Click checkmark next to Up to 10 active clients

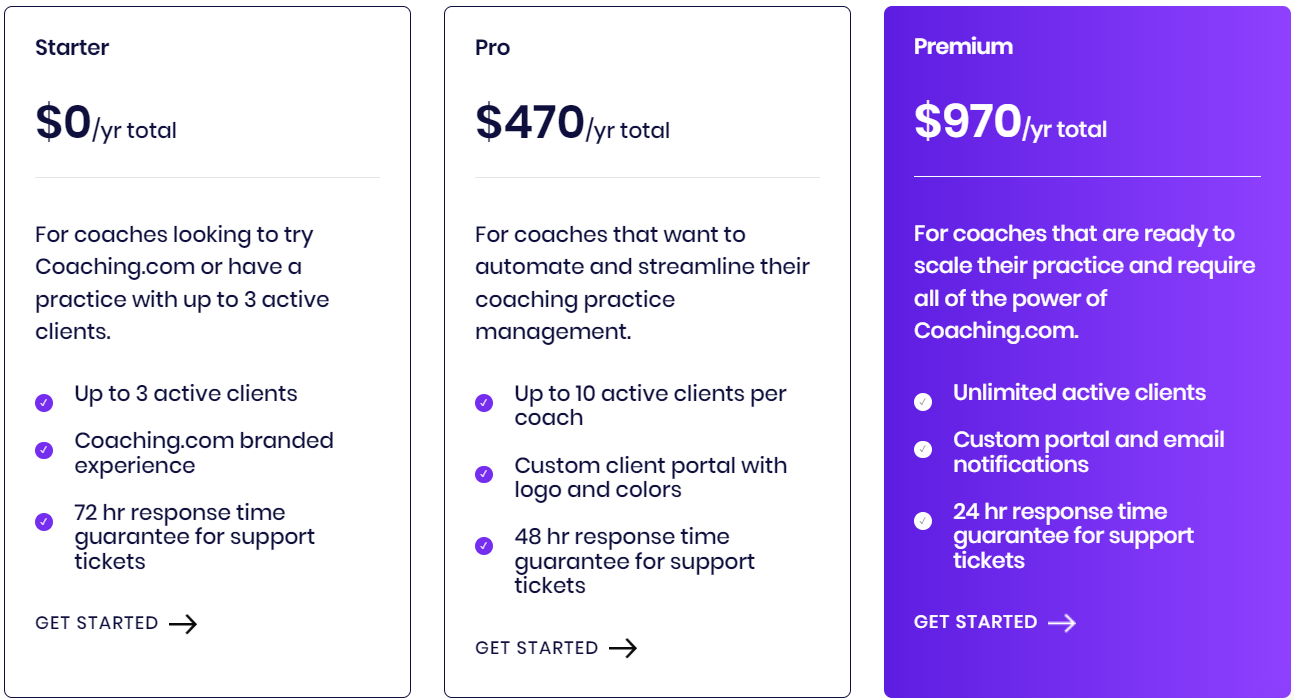click(x=484, y=403)
